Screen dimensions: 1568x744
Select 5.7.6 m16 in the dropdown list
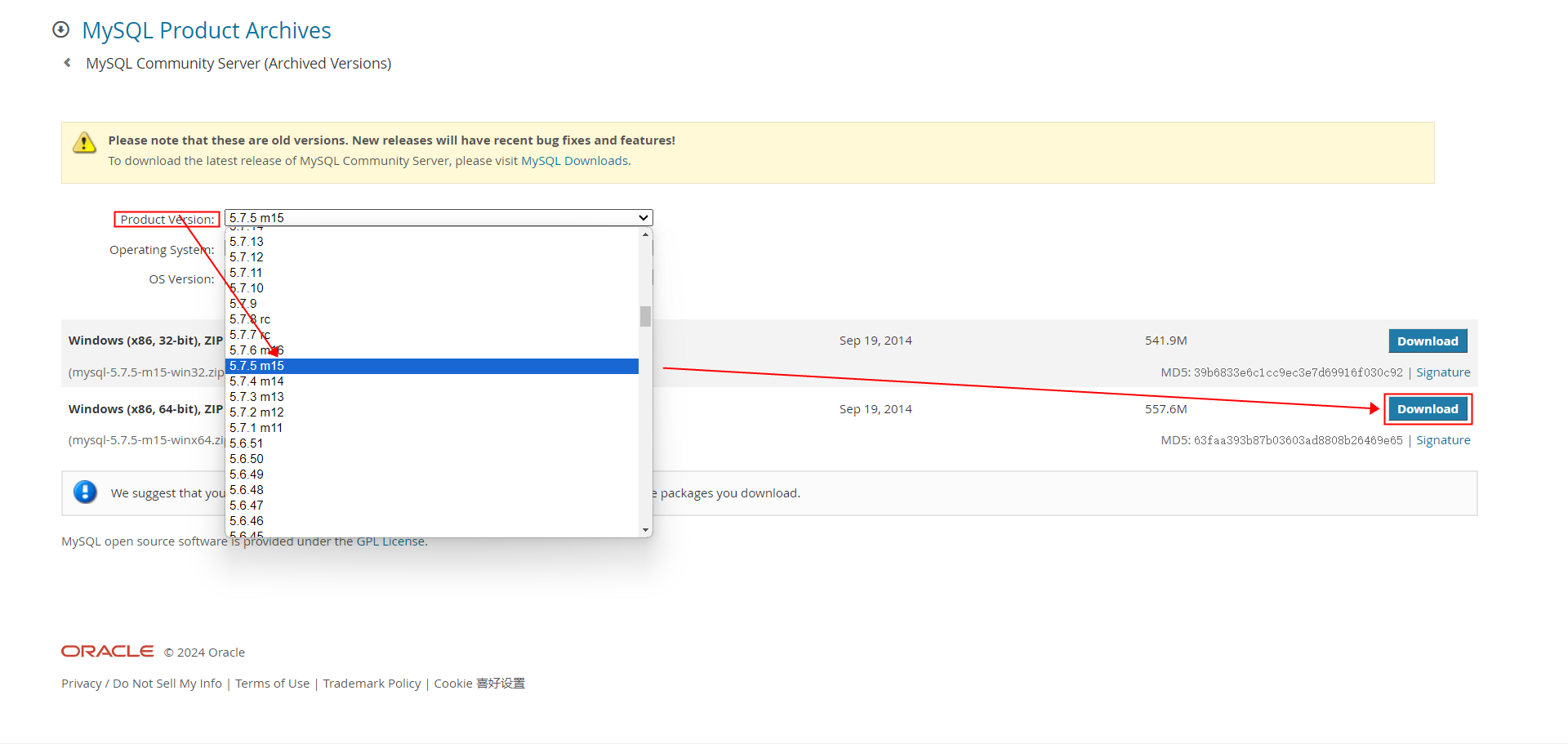431,350
